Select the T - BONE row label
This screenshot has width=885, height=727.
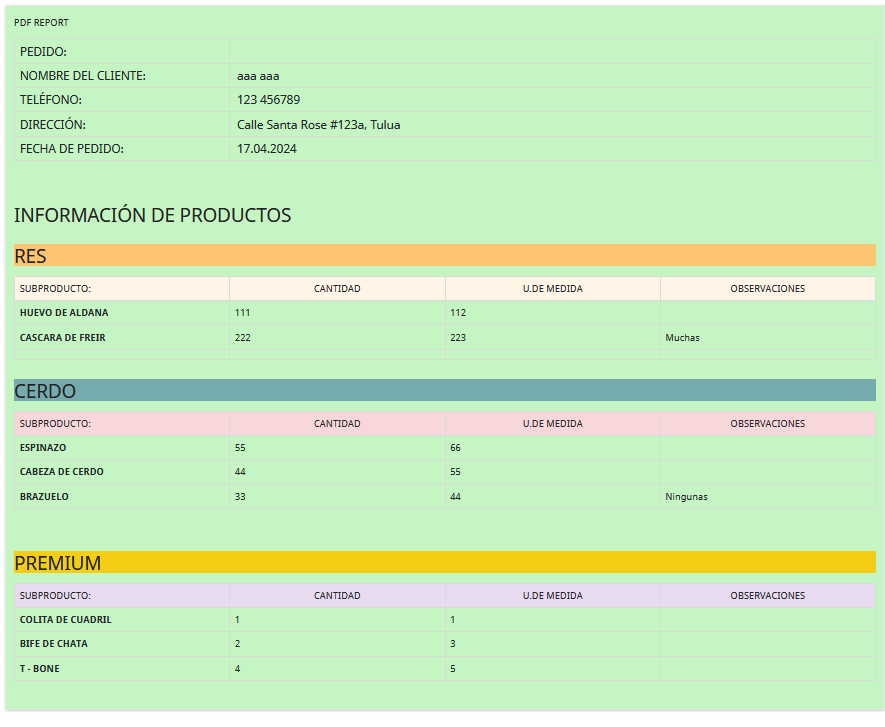click(x=39, y=669)
